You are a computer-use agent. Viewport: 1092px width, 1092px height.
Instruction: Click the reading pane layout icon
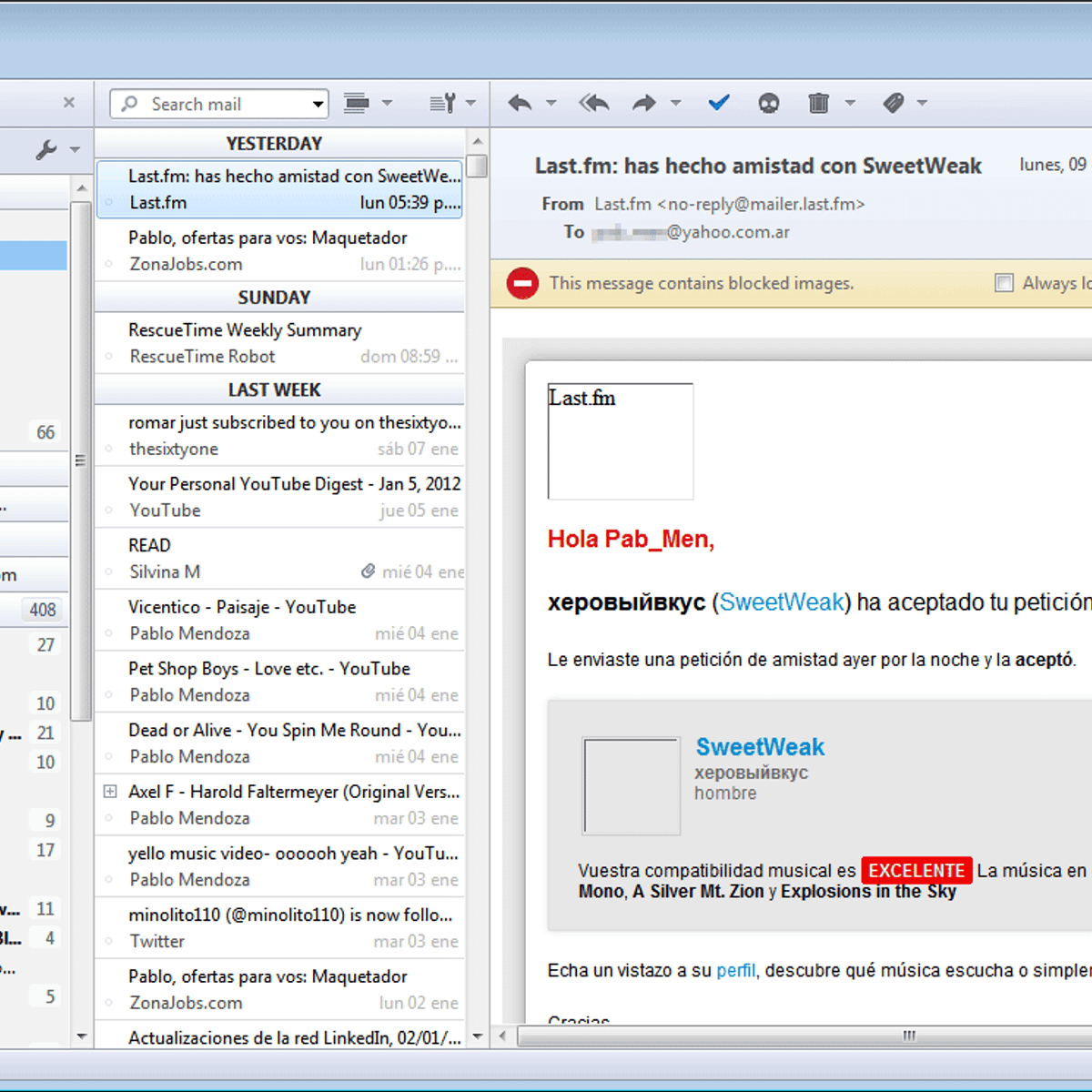(355, 103)
